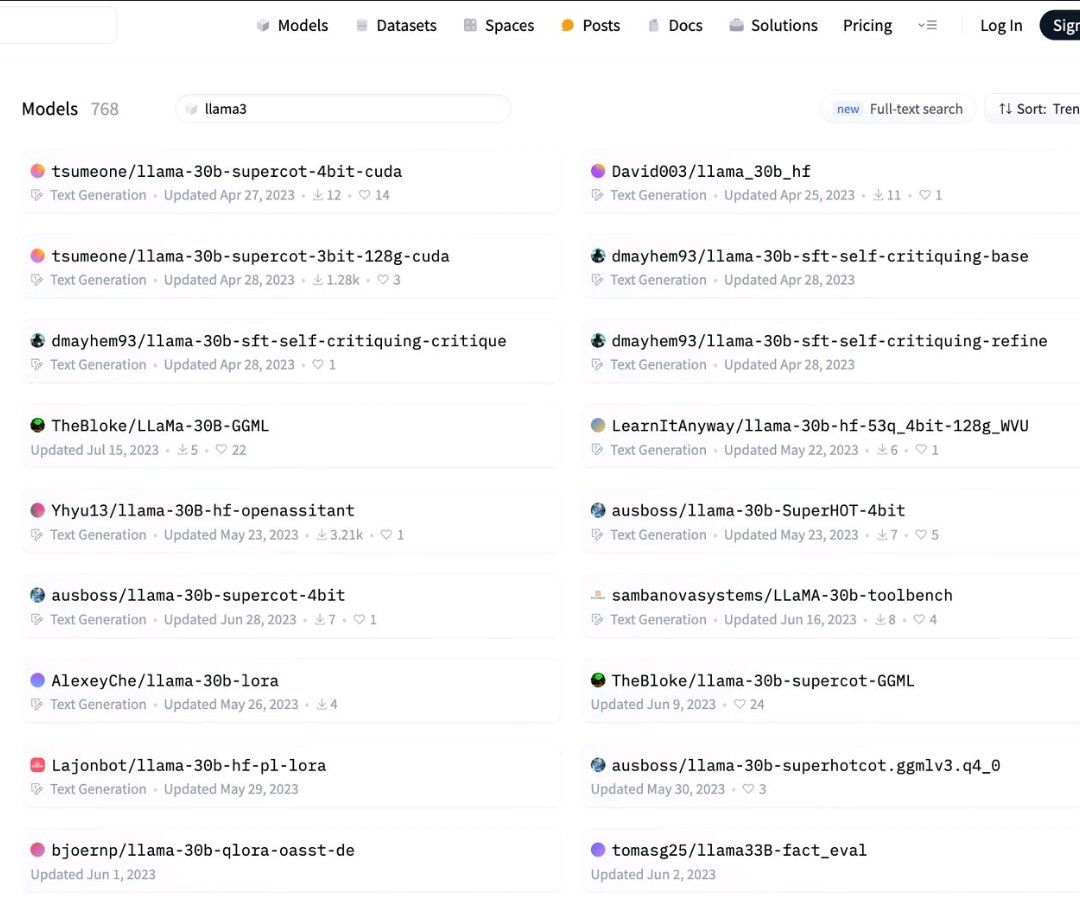This screenshot has height=911, width=1080.
Task: Click the Sign Up button
Action: click(1061, 25)
